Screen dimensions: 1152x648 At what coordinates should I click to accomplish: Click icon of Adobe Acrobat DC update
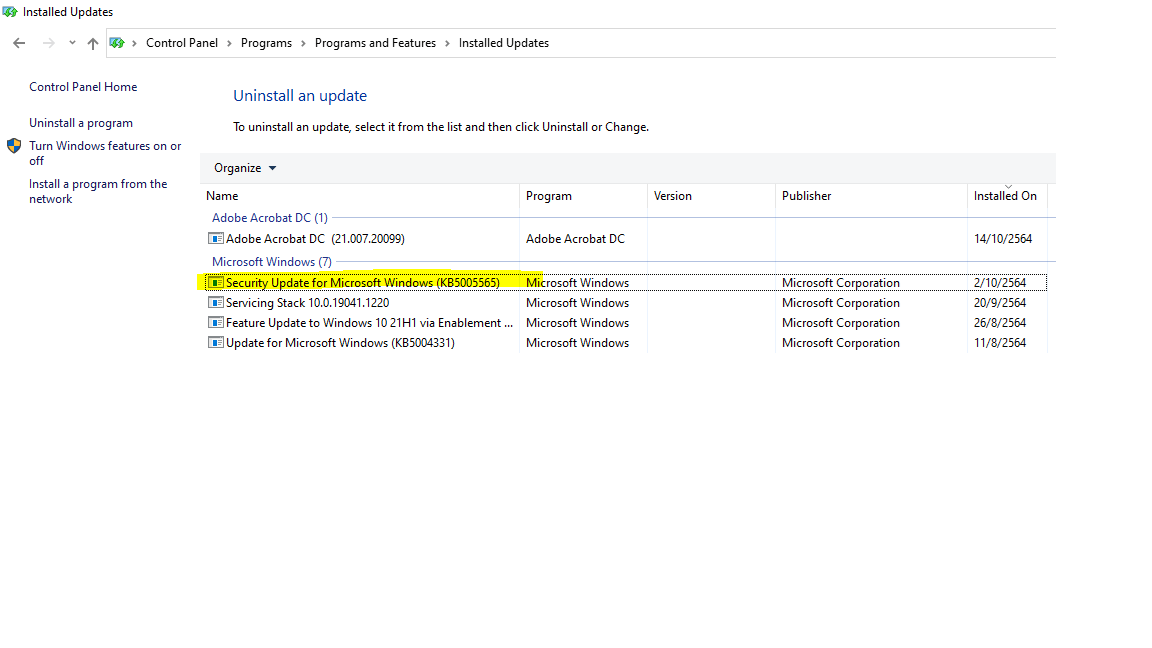click(215, 239)
